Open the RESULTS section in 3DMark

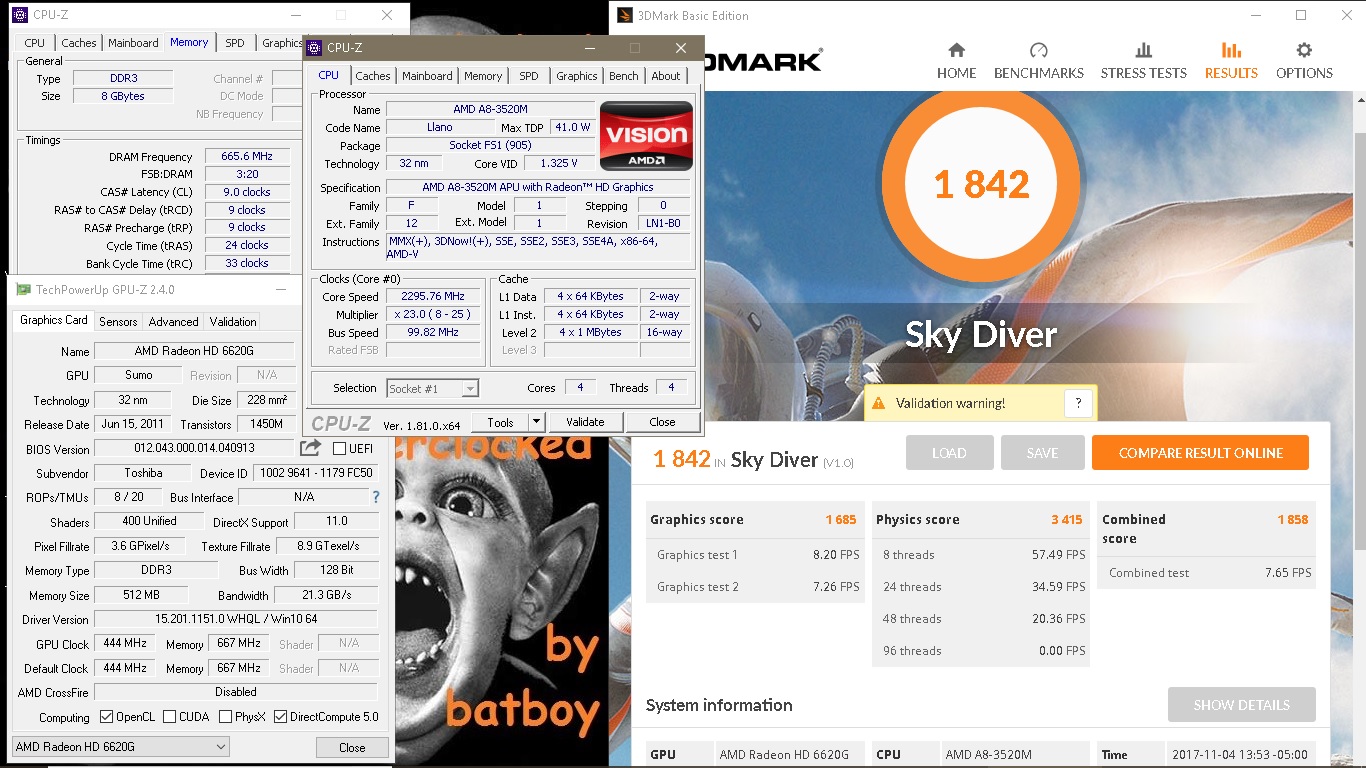click(x=1231, y=61)
